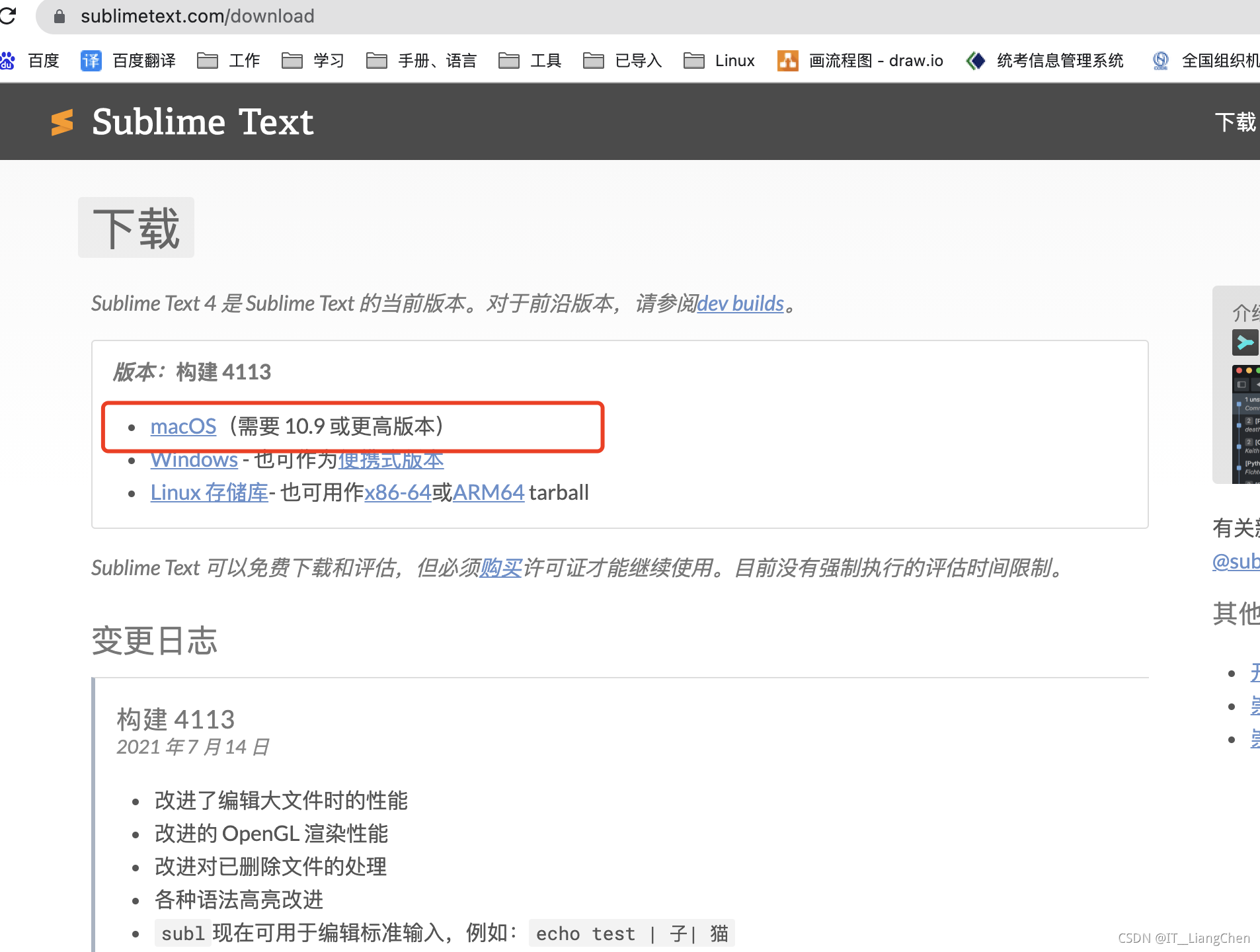Click the @sub sidebar link
The height and width of the screenshot is (952, 1260).
point(1236,561)
